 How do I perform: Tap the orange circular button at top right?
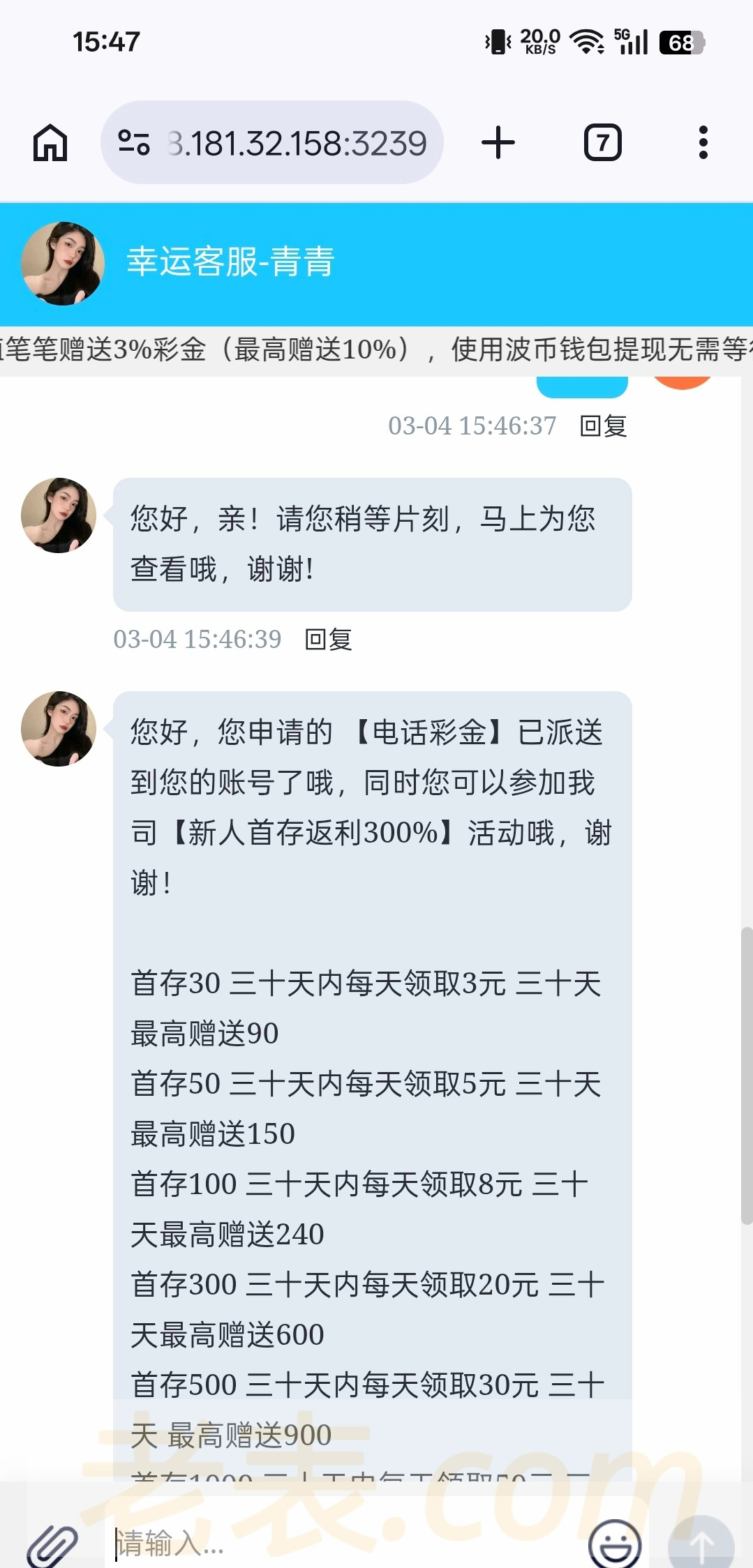[x=682, y=380]
